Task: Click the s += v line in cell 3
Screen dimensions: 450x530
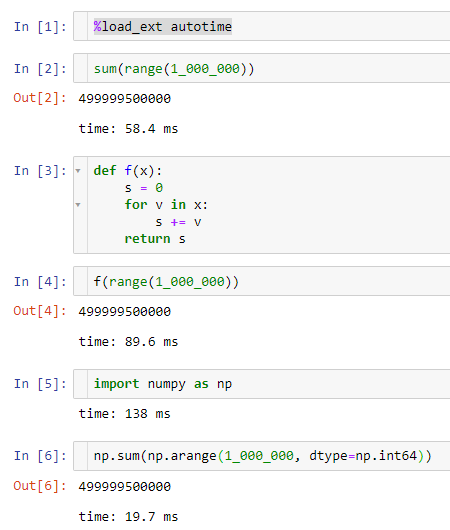Action: pyautogui.click(x=178, y=222)
